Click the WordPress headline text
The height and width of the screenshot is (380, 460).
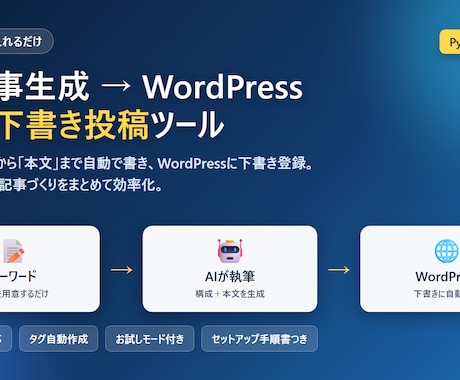click(223, 87)
